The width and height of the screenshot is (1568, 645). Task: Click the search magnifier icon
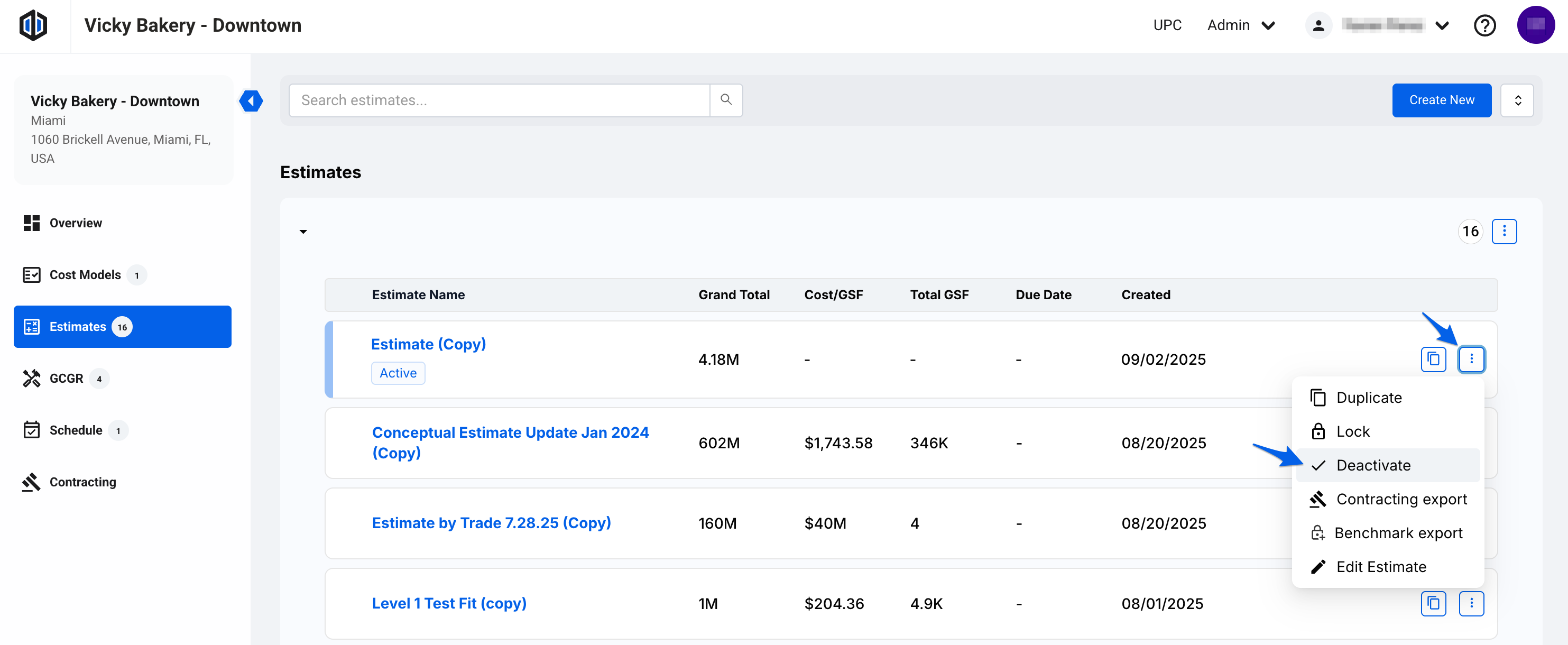click(x=725, y=100)
